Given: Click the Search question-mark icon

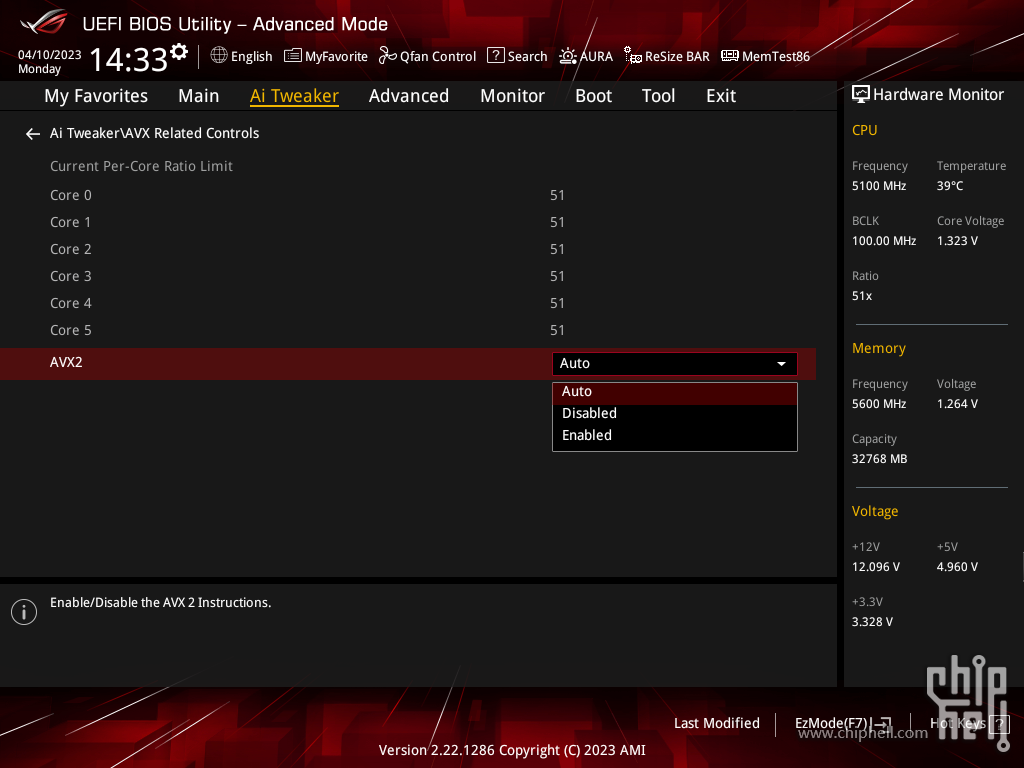Looking at the screenshot, I should pos(496,56).
